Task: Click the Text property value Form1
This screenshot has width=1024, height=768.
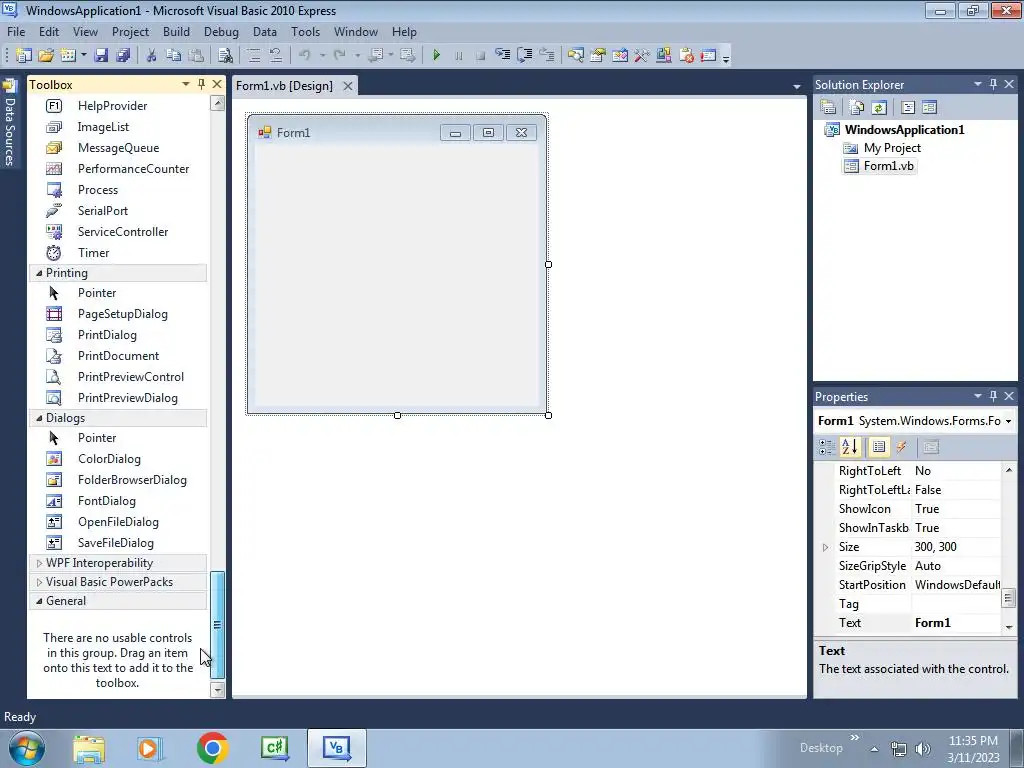Action: point(955,623)
